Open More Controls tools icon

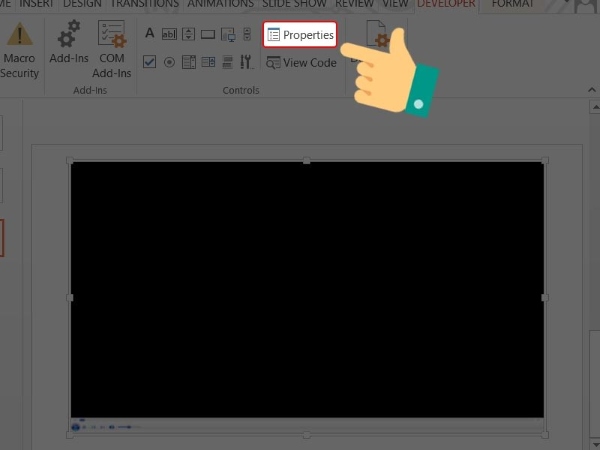click(246, 62)
